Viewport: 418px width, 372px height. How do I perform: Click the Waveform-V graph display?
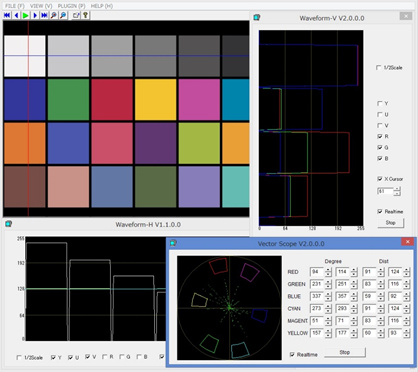click(x=311, y=128)
